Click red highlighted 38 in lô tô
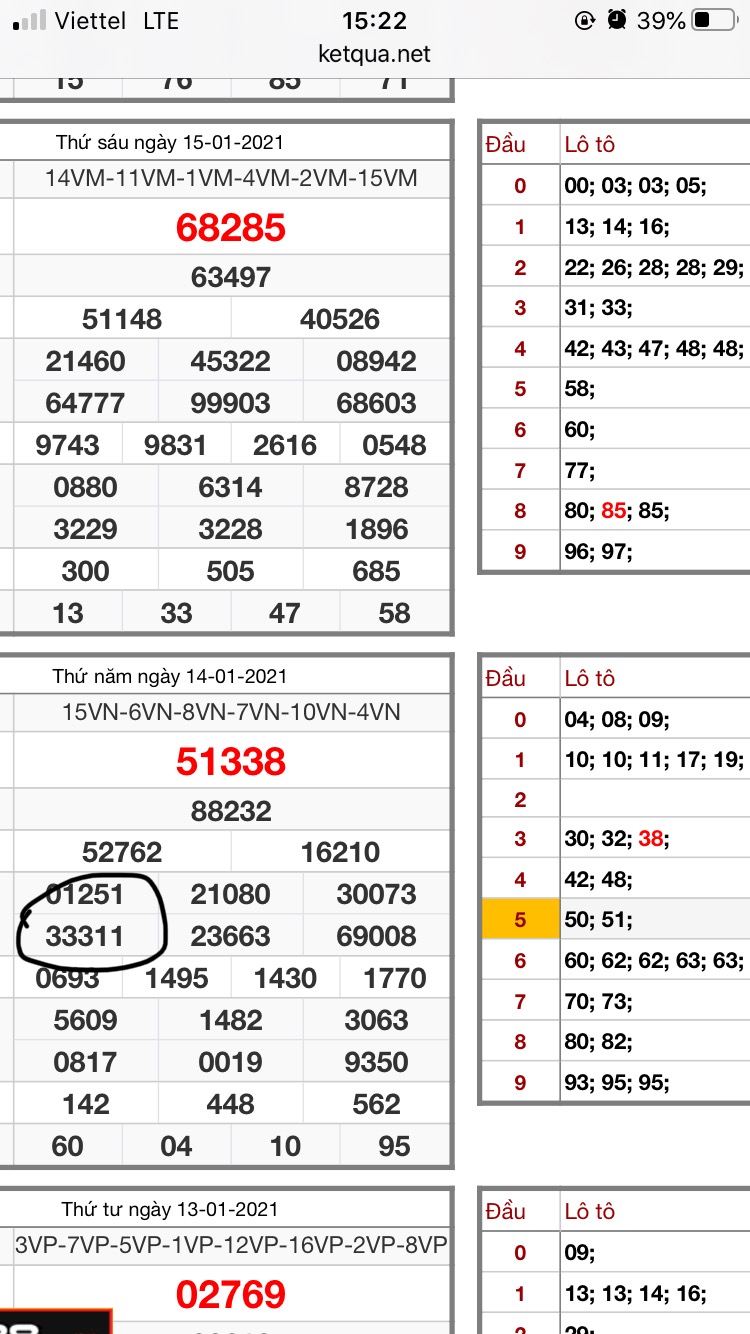Viewport: 750px width, 1334px height. click(650, 839)
